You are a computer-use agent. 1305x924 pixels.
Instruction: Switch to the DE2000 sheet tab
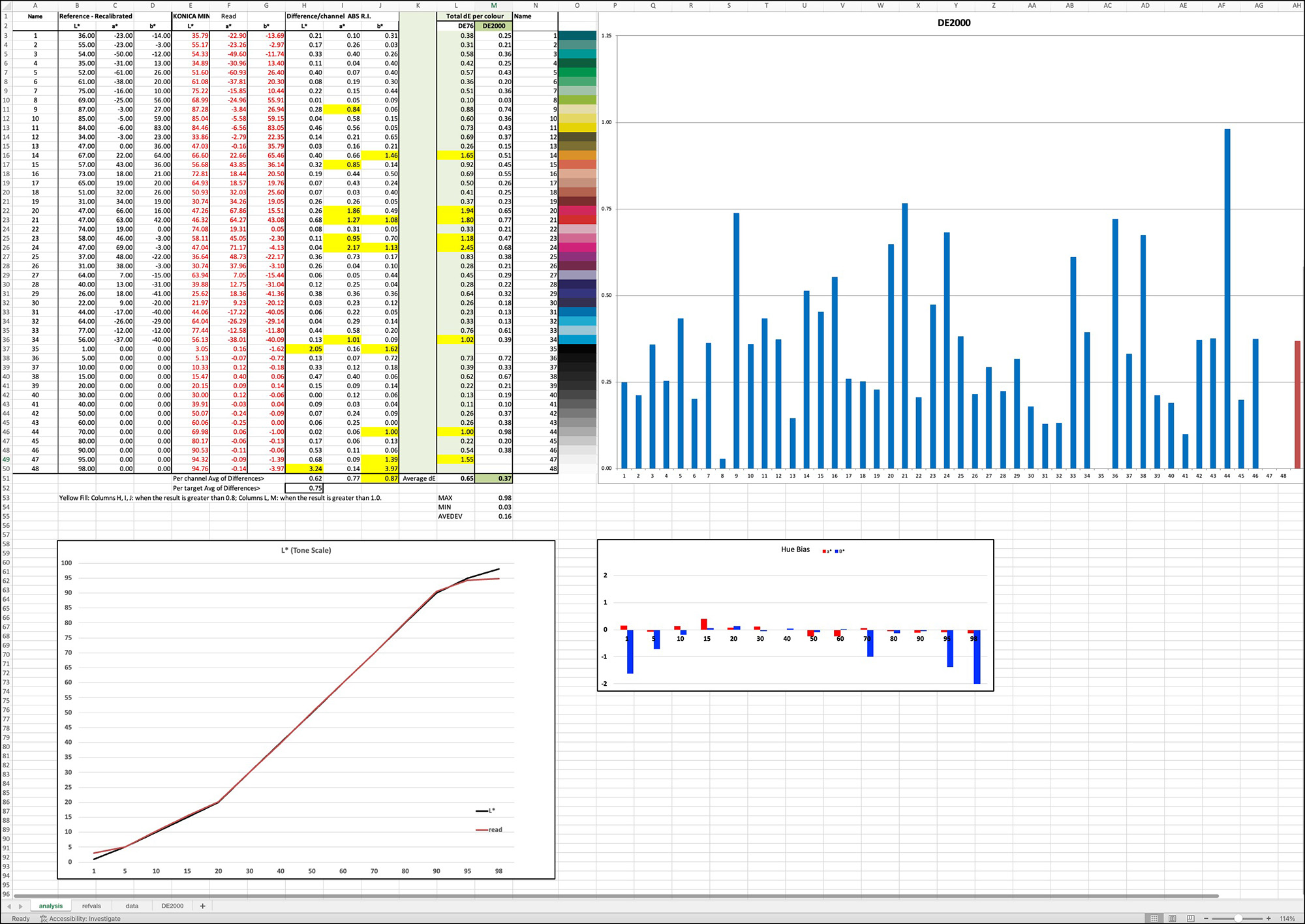[x=172, y=906]
